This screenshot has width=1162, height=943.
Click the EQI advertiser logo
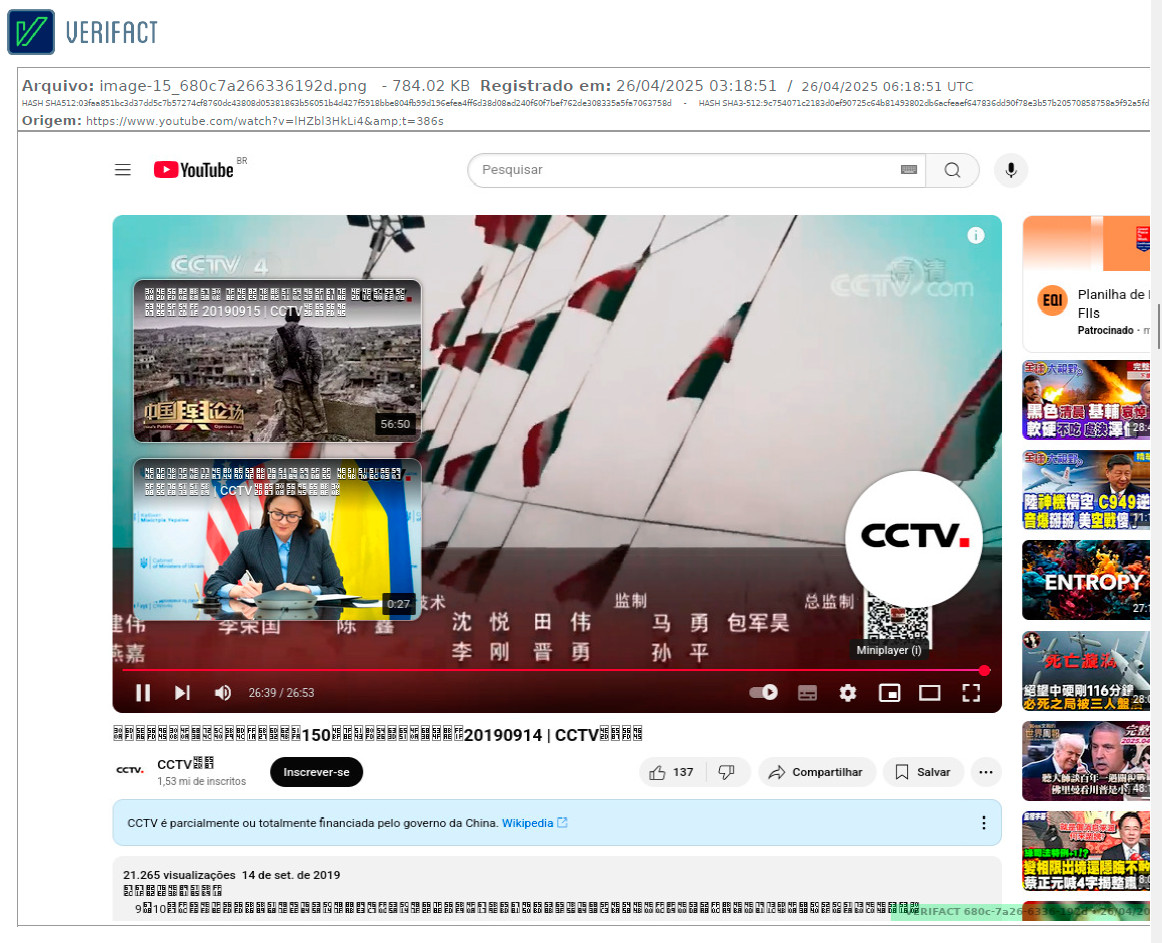[x=1052, y=300]
